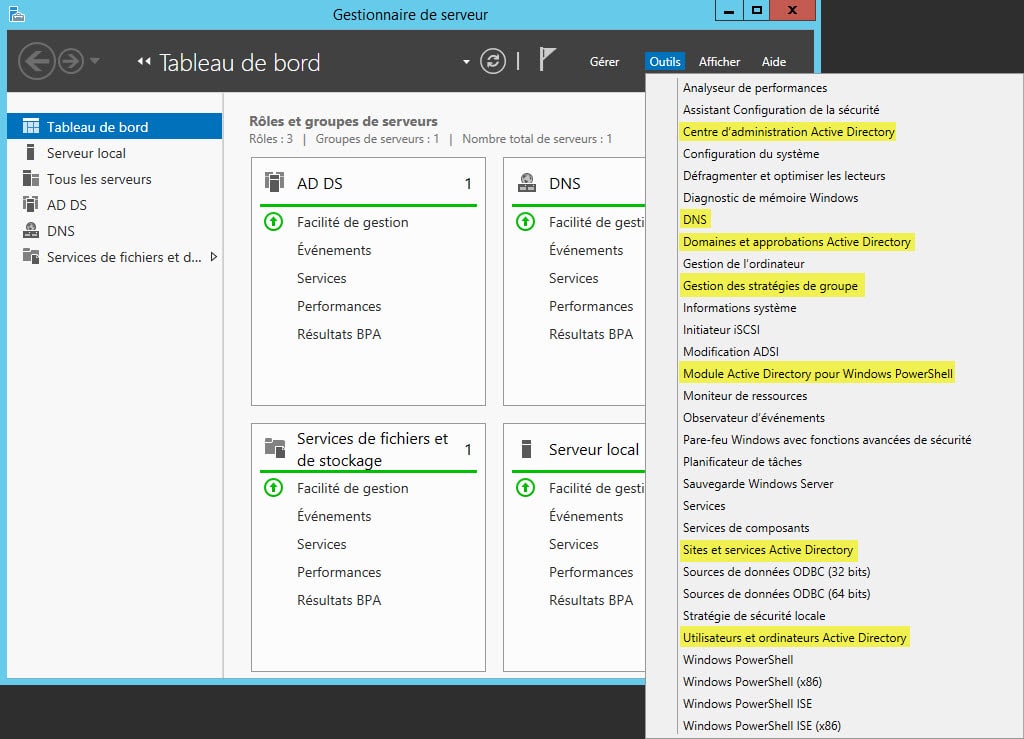Image resolution: width=1024 pixels, height=739 pixels.
Task: Click green status icon in Services de fichiers tile
Action: pos(274,488)
